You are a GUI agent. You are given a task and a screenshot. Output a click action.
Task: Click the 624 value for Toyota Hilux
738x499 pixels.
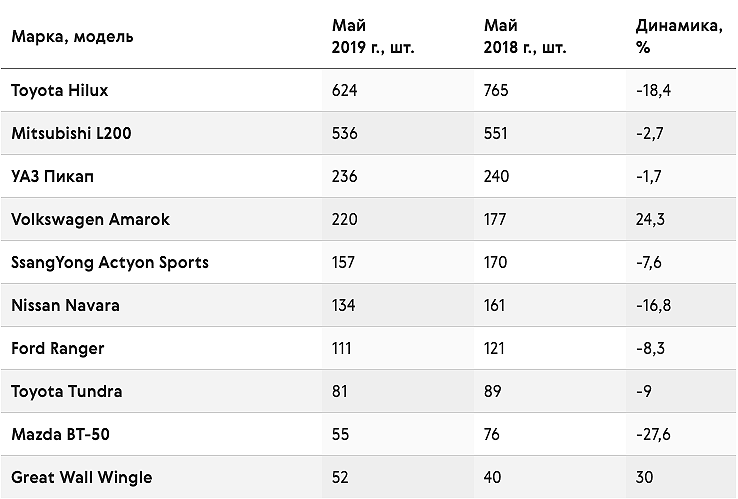345,90
